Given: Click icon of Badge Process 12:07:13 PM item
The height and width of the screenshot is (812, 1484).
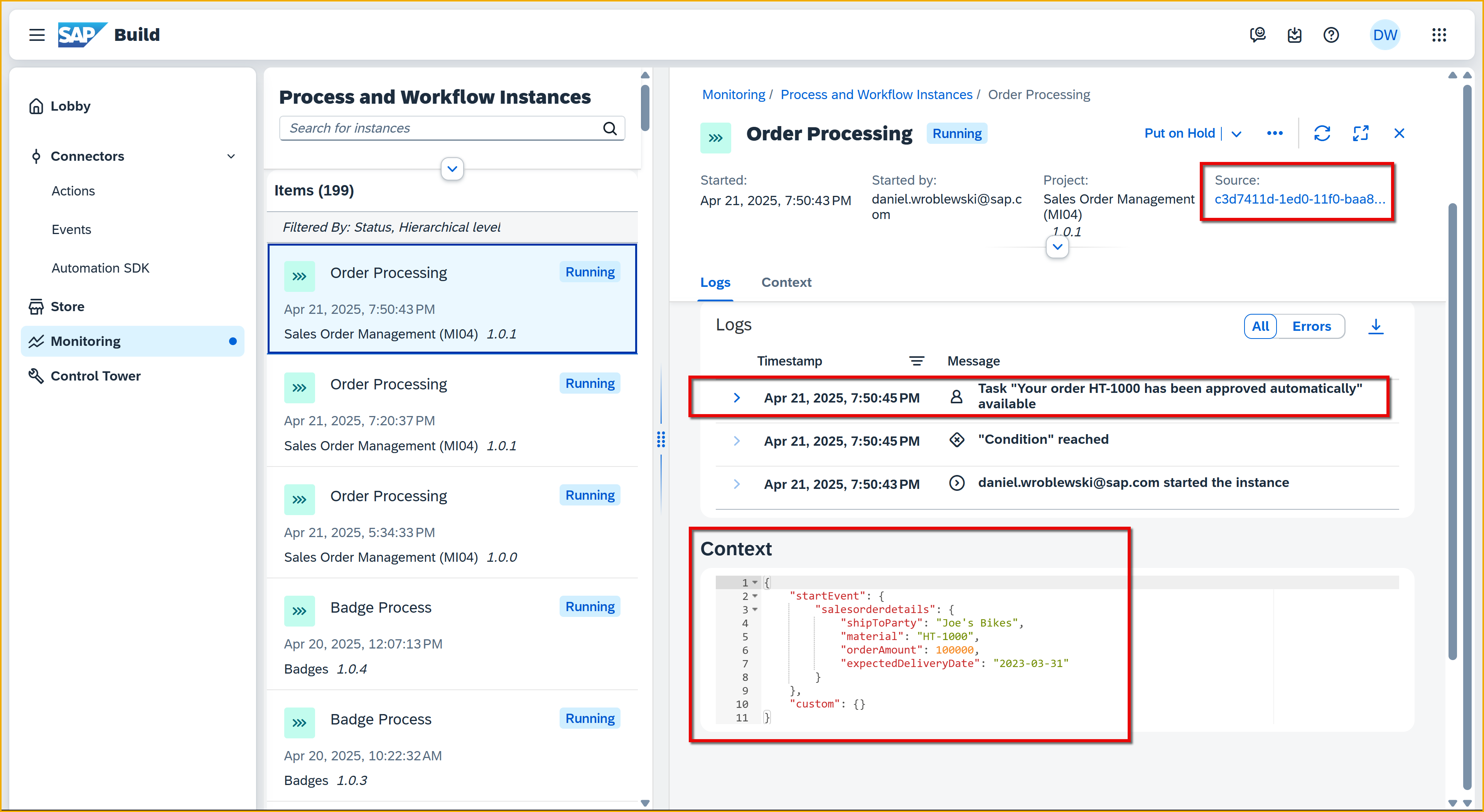Looking at the screenshot, I should [x=299, y=610].
